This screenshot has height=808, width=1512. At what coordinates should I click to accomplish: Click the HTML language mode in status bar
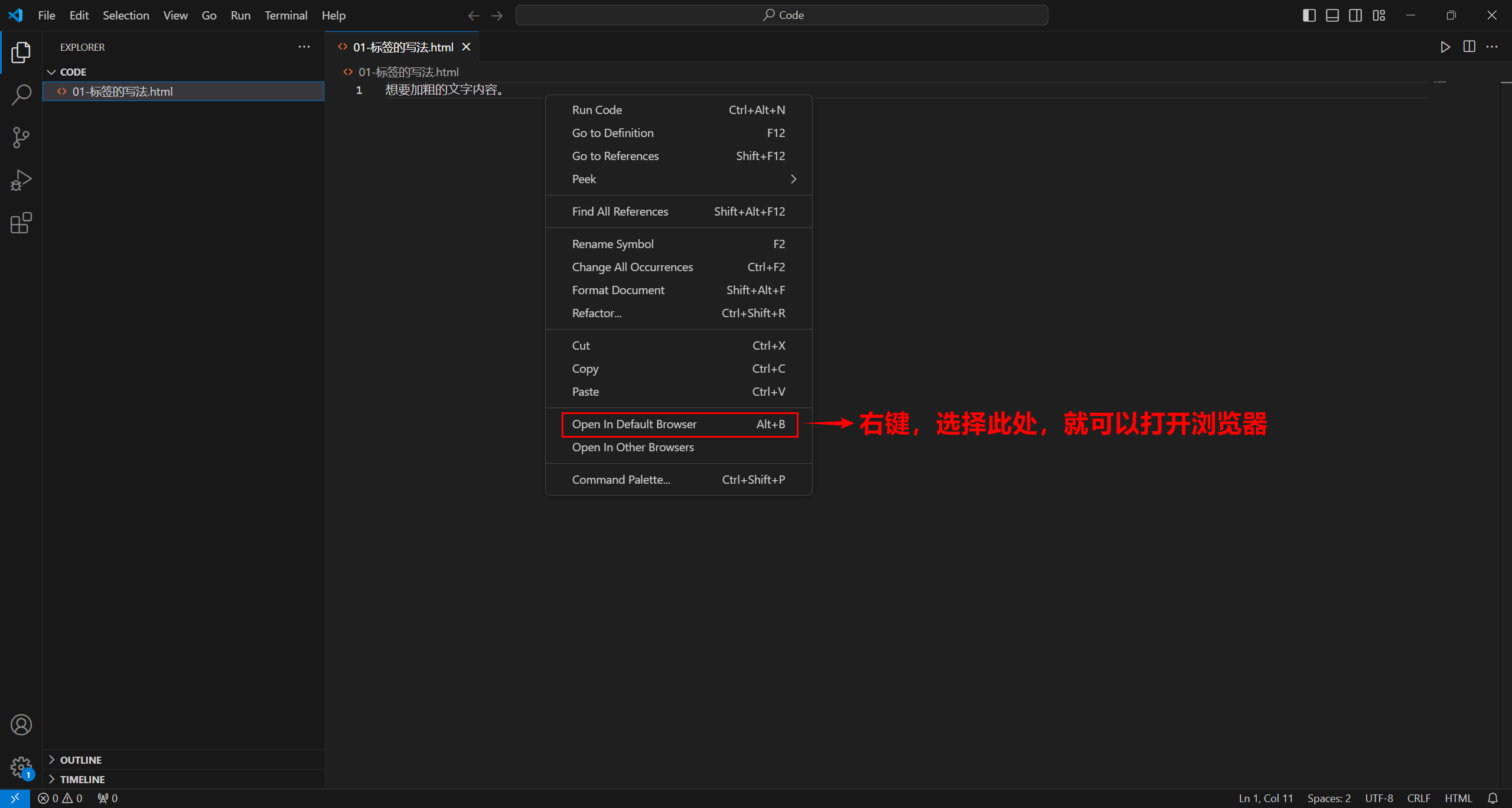tap(1458, 798)
